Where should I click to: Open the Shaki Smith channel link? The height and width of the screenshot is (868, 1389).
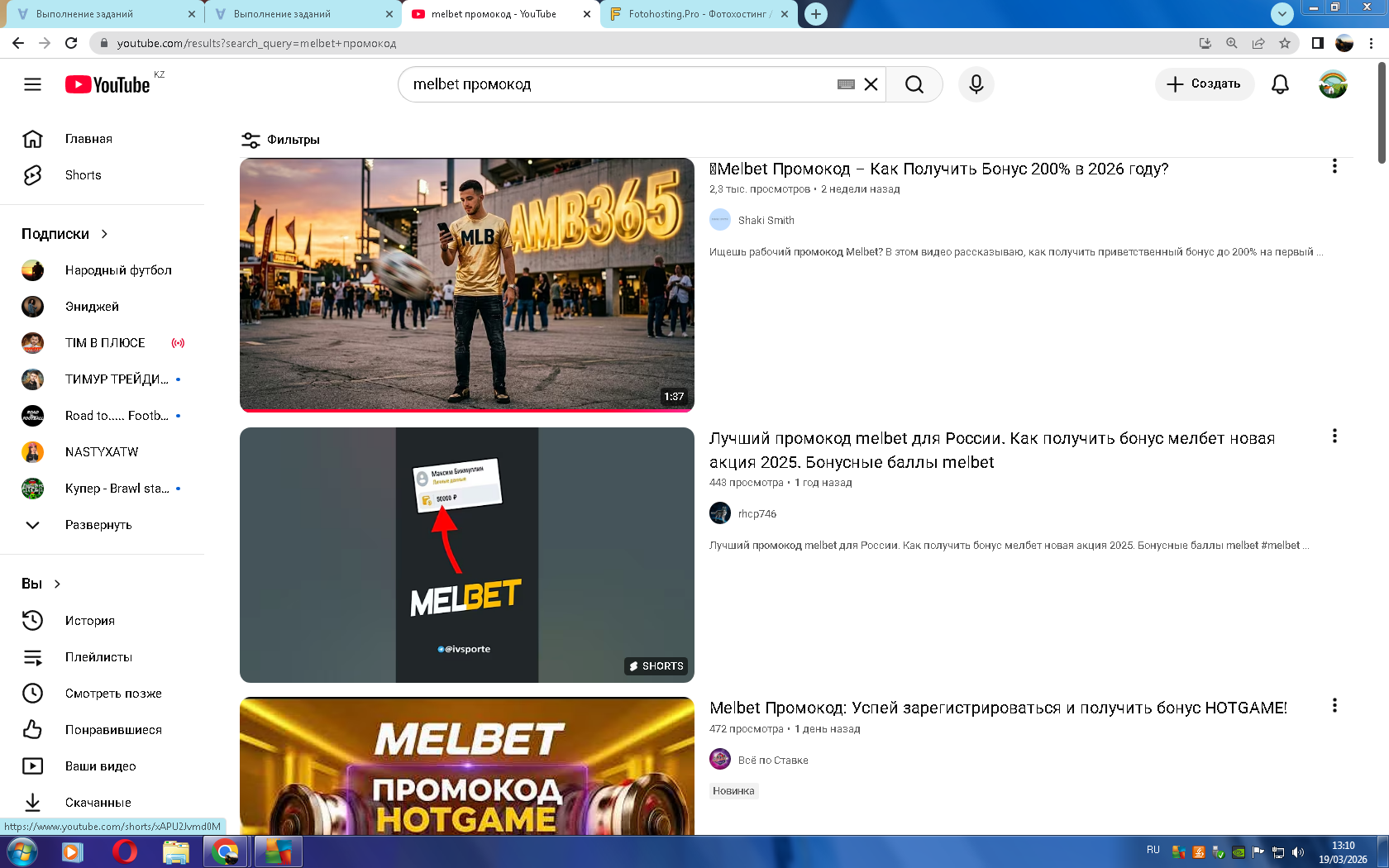[x=766, y=220]
